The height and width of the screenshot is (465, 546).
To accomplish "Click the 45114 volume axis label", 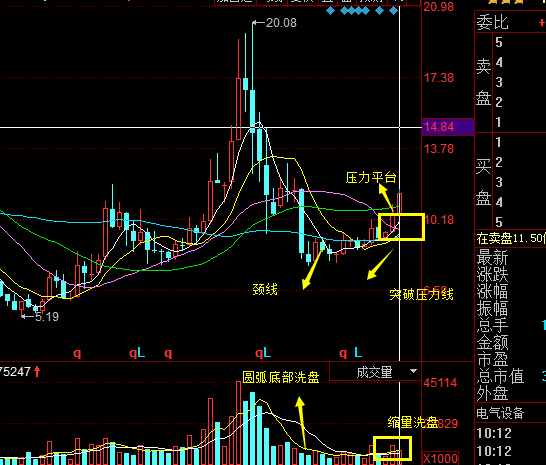I will point(440,383).
